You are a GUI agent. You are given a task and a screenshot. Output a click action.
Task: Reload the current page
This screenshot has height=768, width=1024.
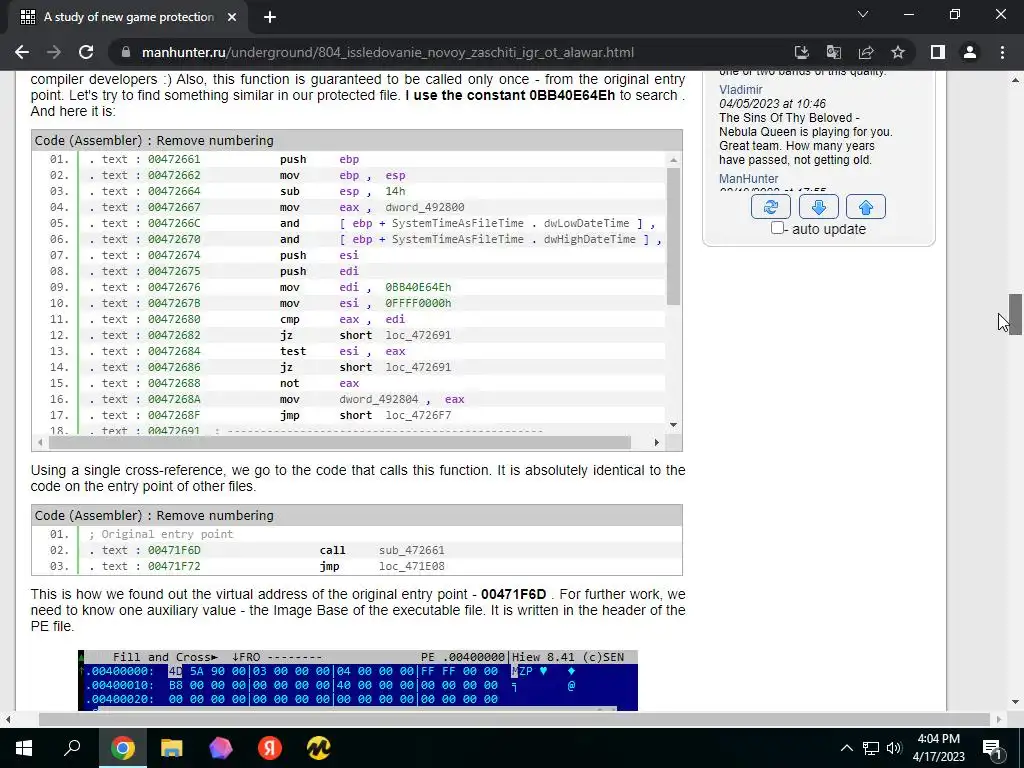point(86,52)
